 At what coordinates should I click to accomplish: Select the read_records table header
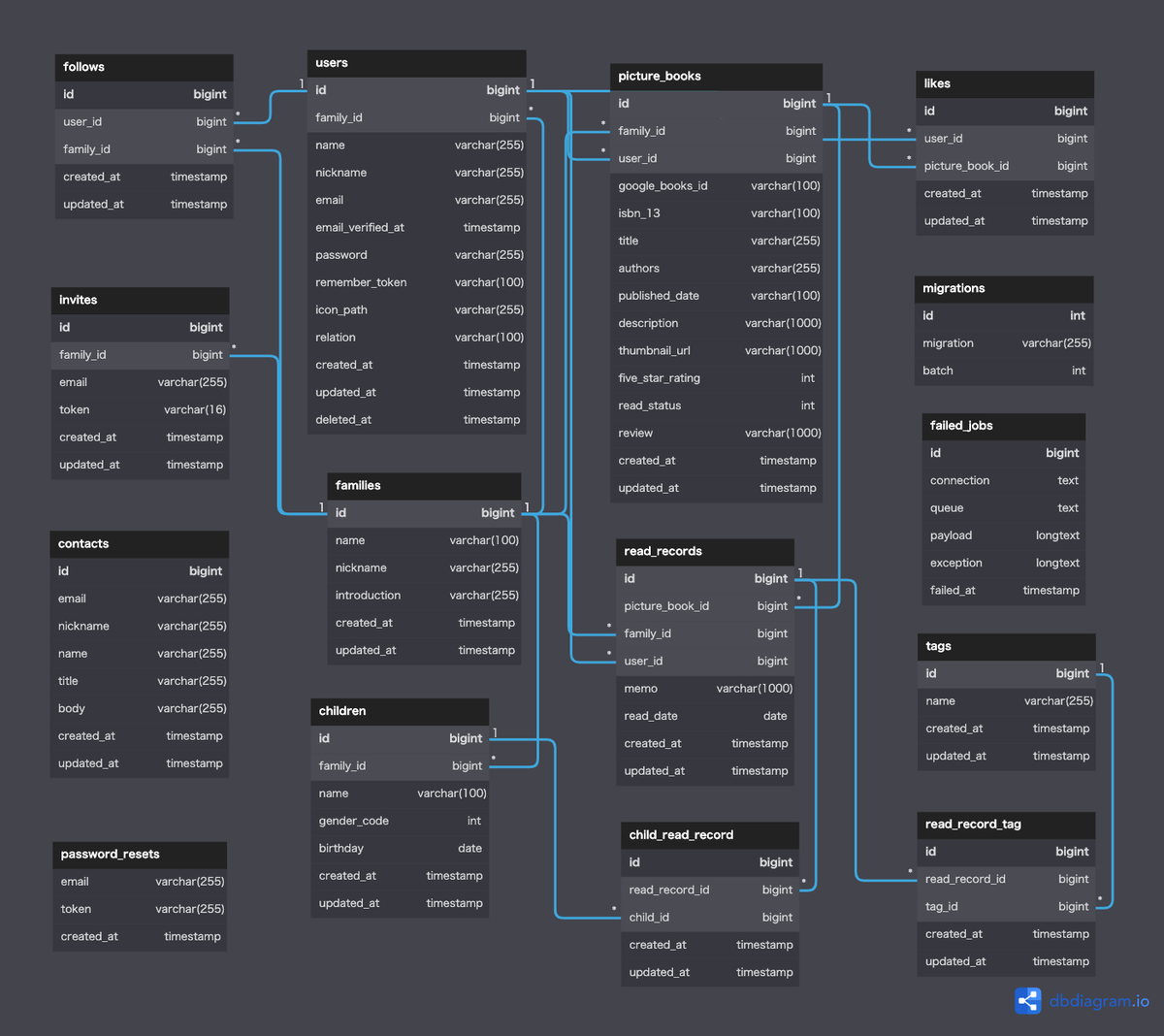click(x=705, y=551)
